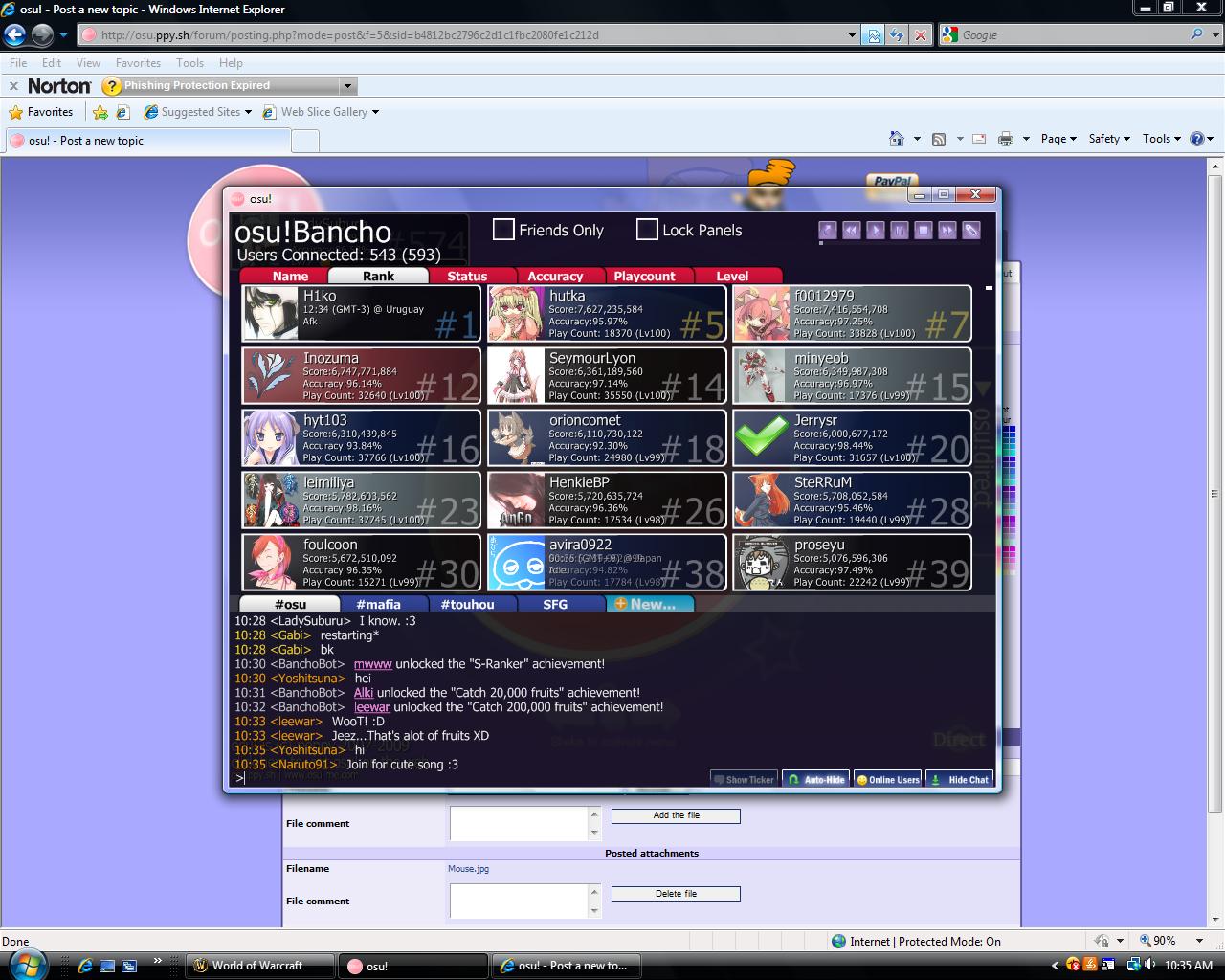Image resolution: width=1225 pixels, height=980 pixels.
Task: Open the #mafia chat channel
Action: pyautogui.click(x=378, y=604)
